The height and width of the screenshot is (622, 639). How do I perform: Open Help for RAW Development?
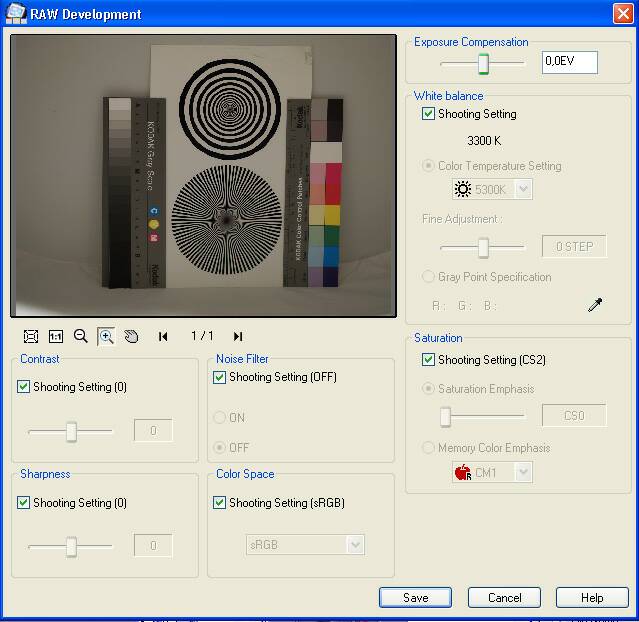tap(593, 597)
